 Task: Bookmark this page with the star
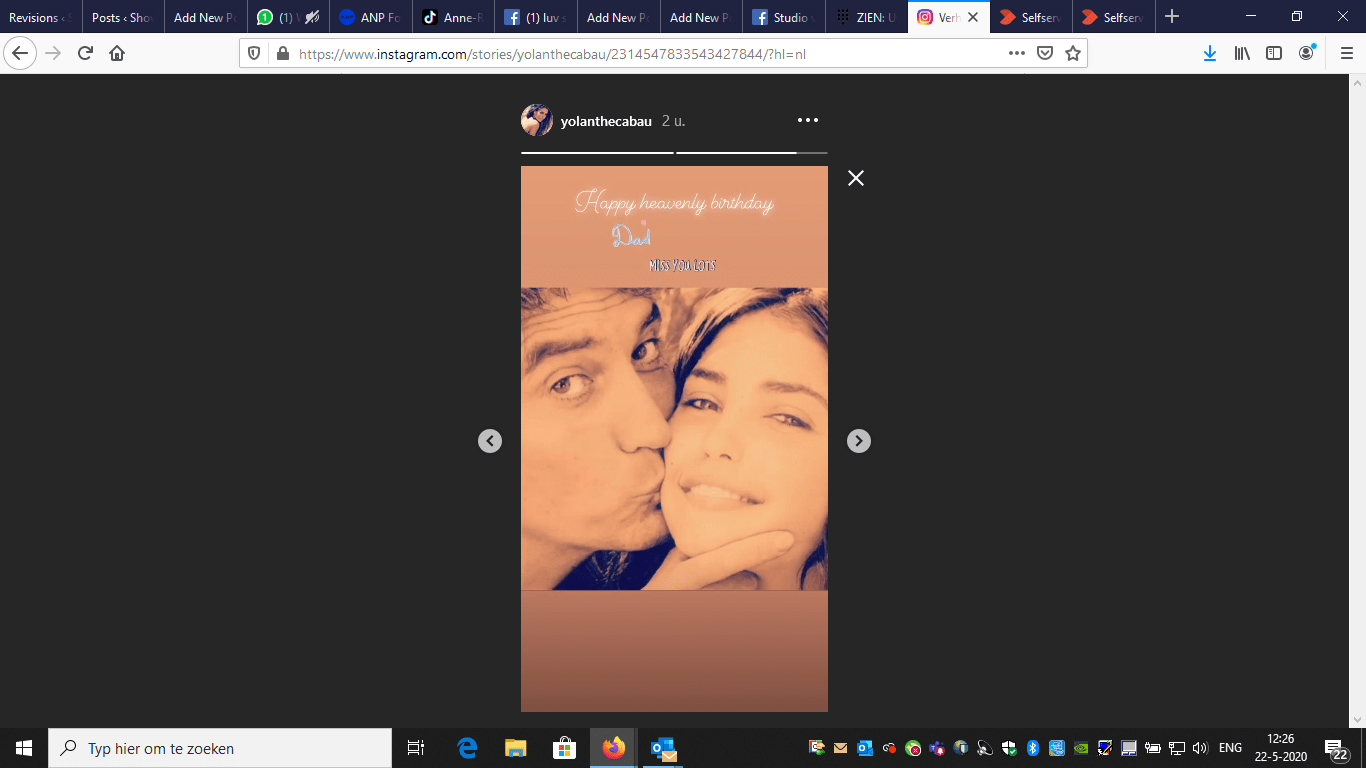1073,54
